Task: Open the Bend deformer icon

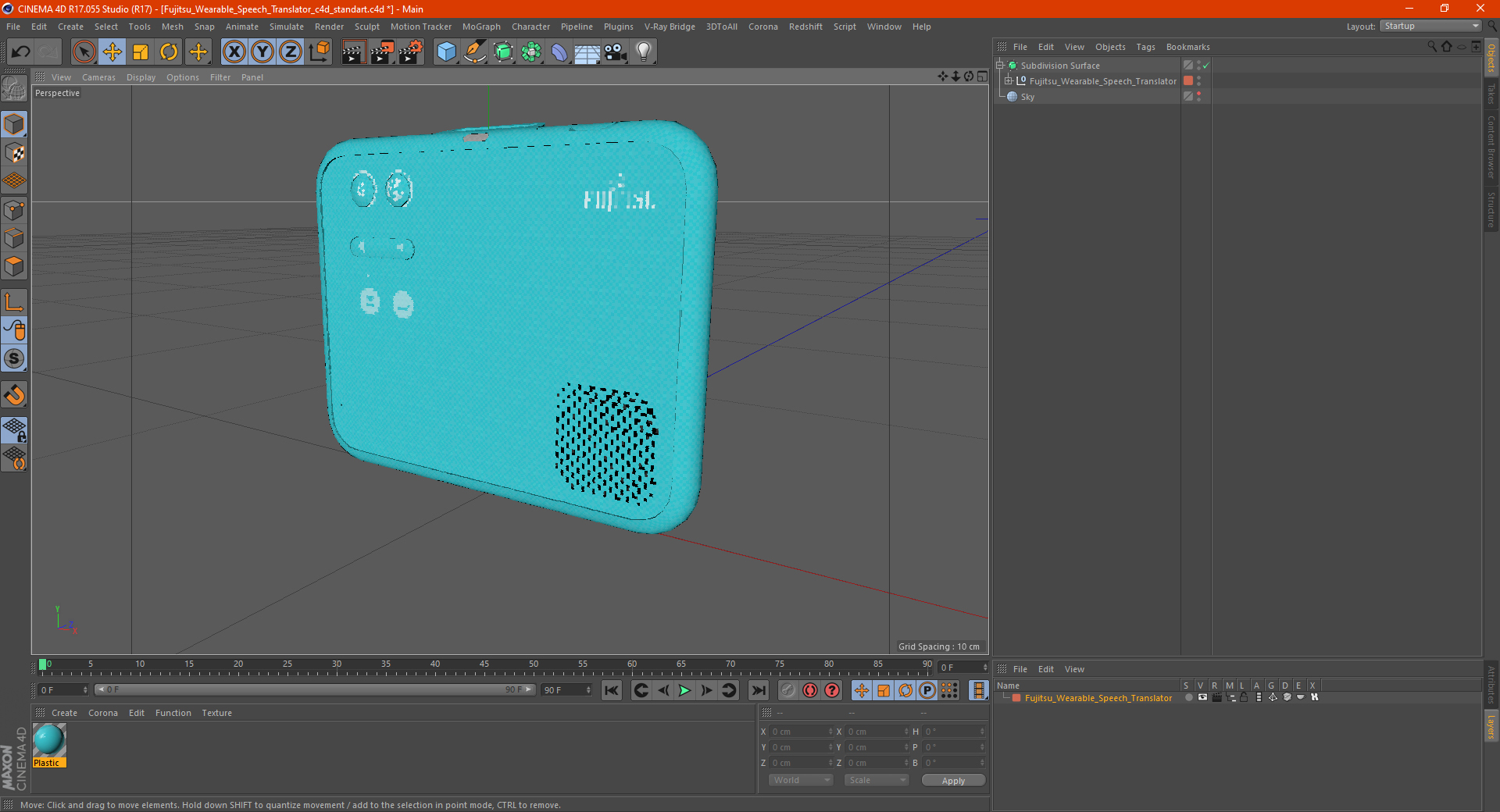Action: point(559,52)
